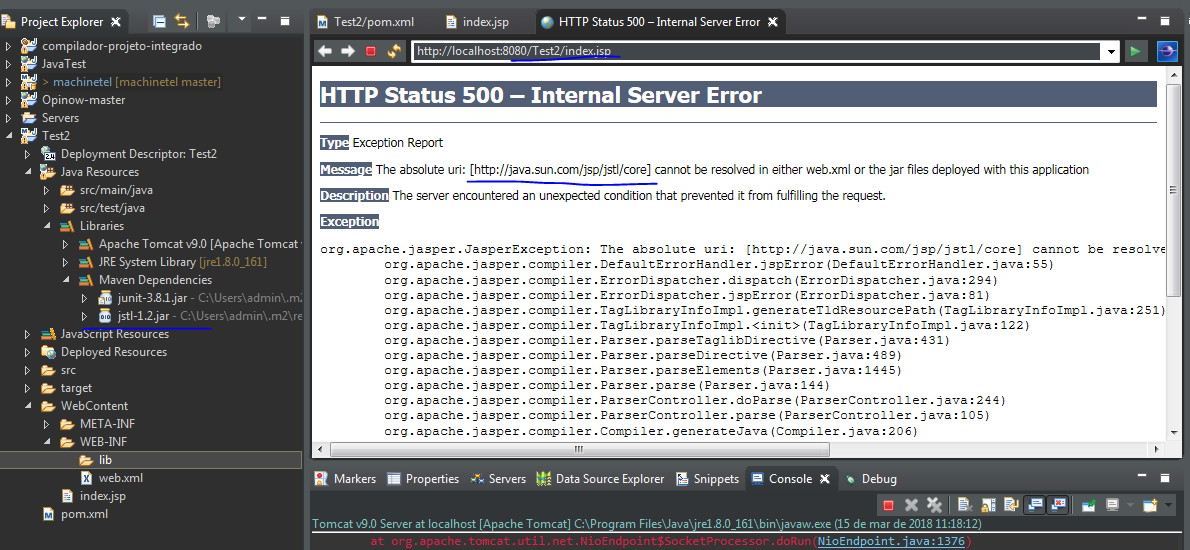Click the browser horizontal scrollbar thumb
Screen dimensions: 1190x550
click(578, 450)
